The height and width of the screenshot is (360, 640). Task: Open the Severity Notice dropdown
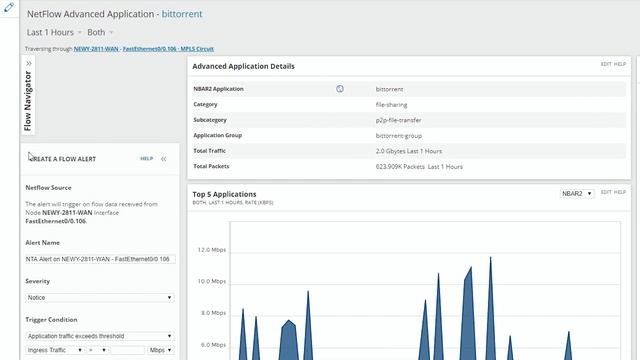coord(100,298)
